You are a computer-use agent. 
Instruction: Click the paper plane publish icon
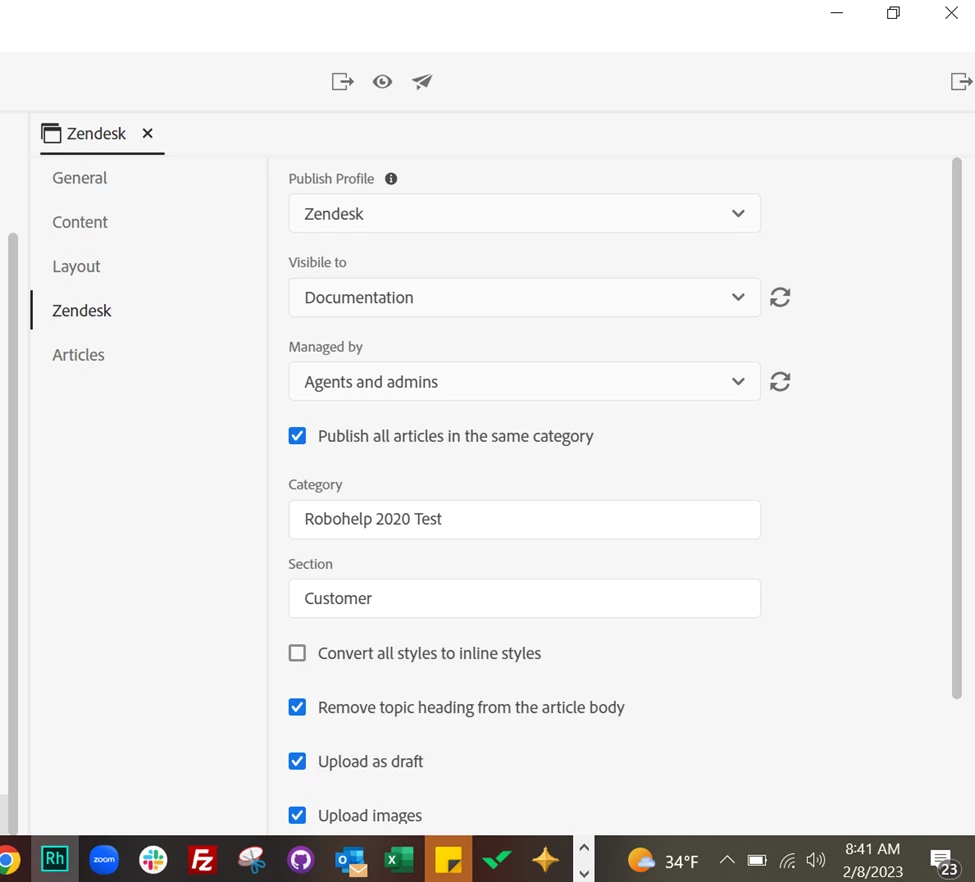tap(422, 81)
